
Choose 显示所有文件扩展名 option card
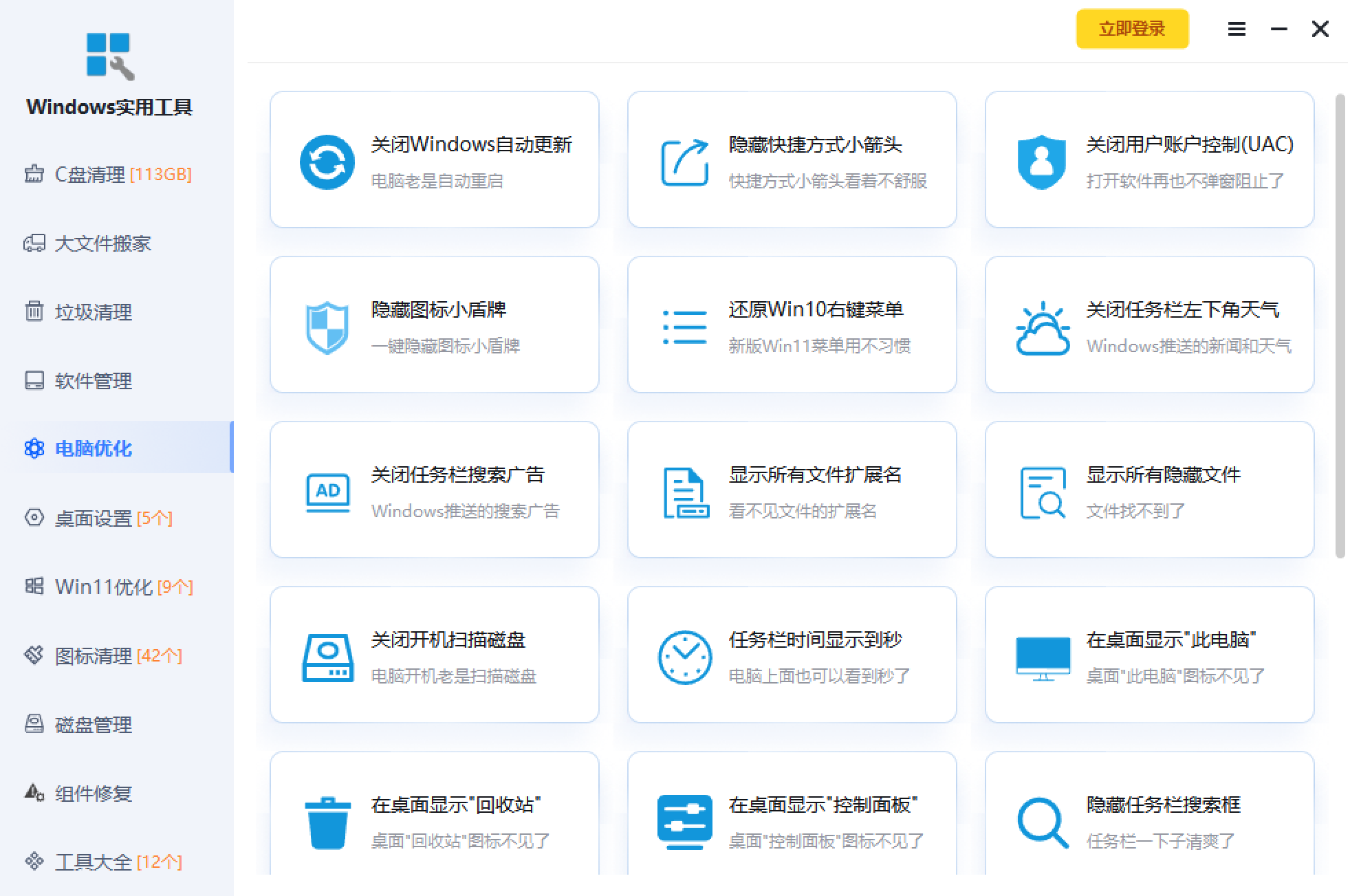pyautogui.click(x=792, y=490)
